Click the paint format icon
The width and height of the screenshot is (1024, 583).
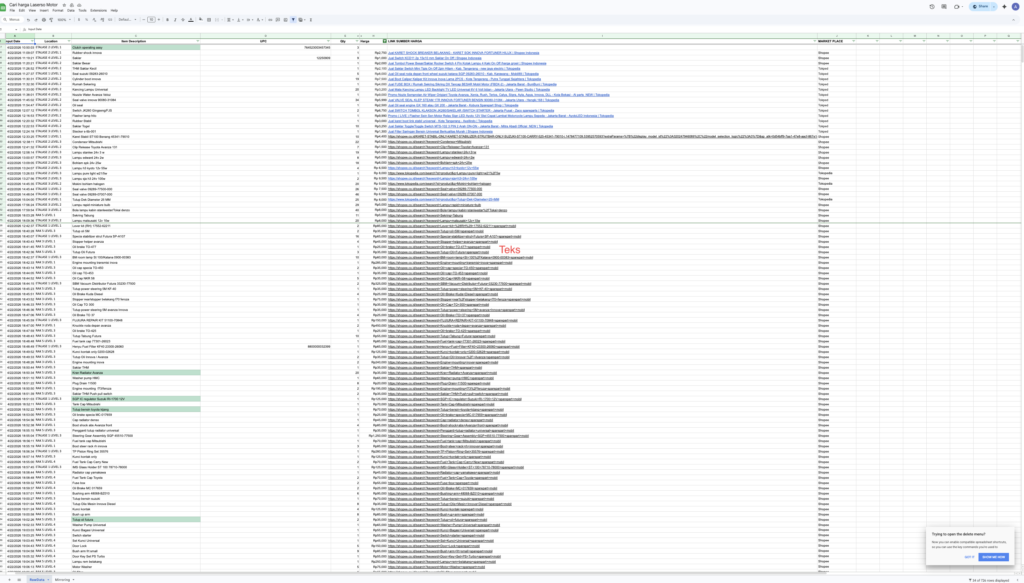pyautogui.click(x=51, y=20)
